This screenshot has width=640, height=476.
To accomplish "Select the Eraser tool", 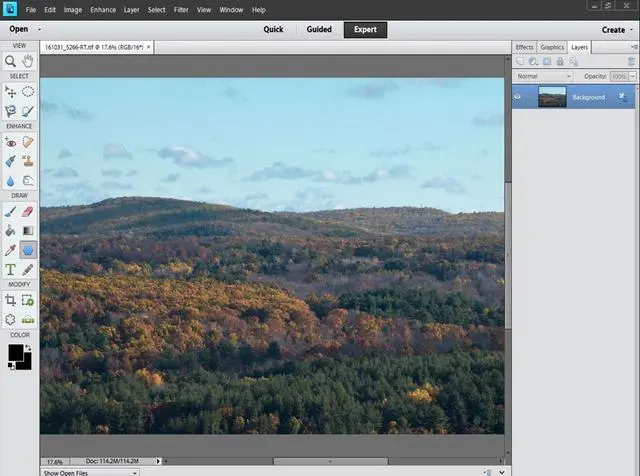I will pos(28,211).
